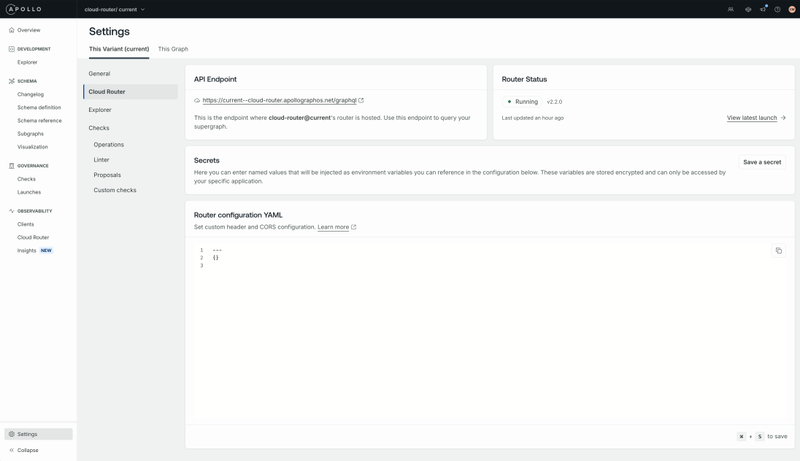Click inside the YAML editor on line 2
The height and width of the screenshot is (461, 800).
coord(216,258)
